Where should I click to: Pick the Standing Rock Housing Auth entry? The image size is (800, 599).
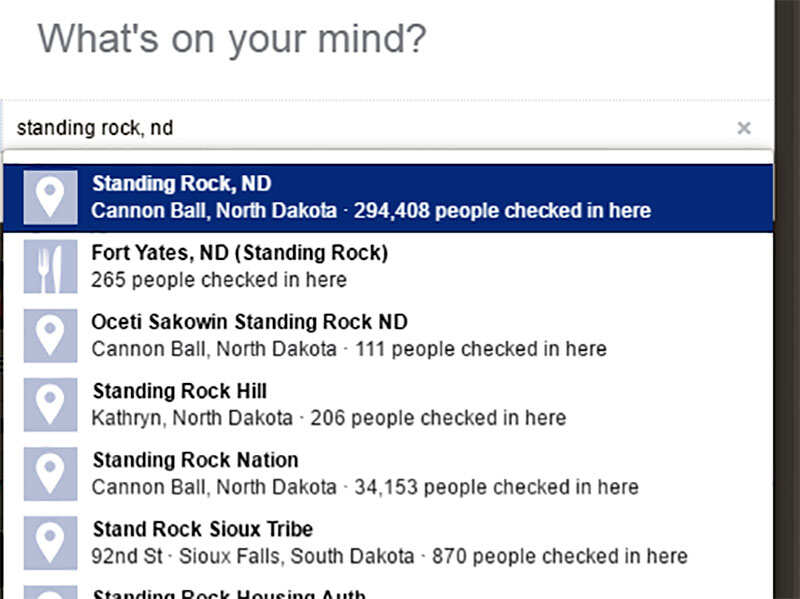[x=388, y=589]
